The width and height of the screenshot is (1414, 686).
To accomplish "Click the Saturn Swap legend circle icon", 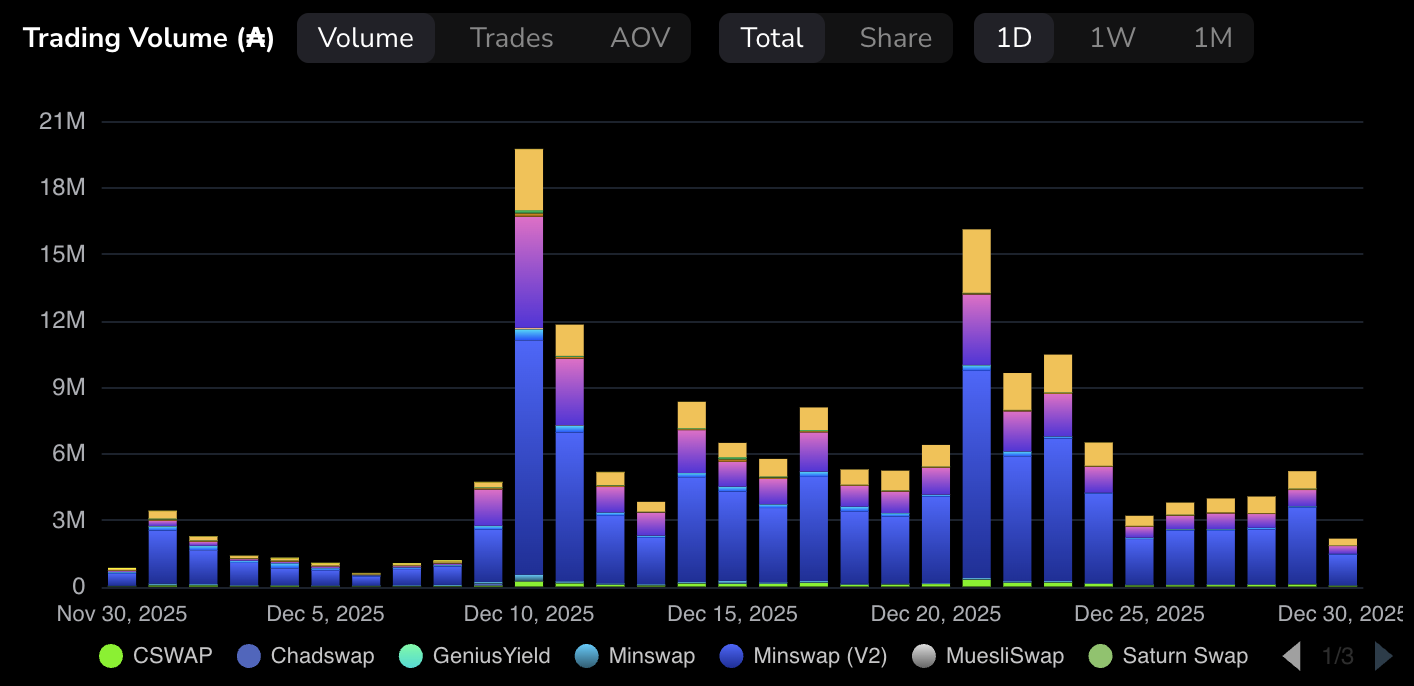I will point(1100,656).
